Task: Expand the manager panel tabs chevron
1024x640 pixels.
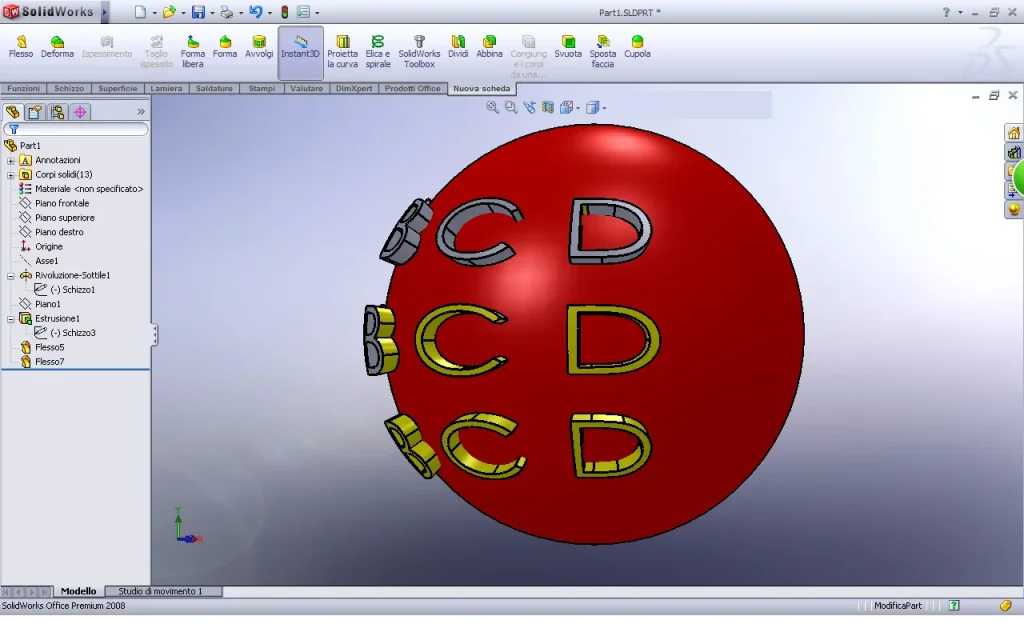Action: (140, 112)
